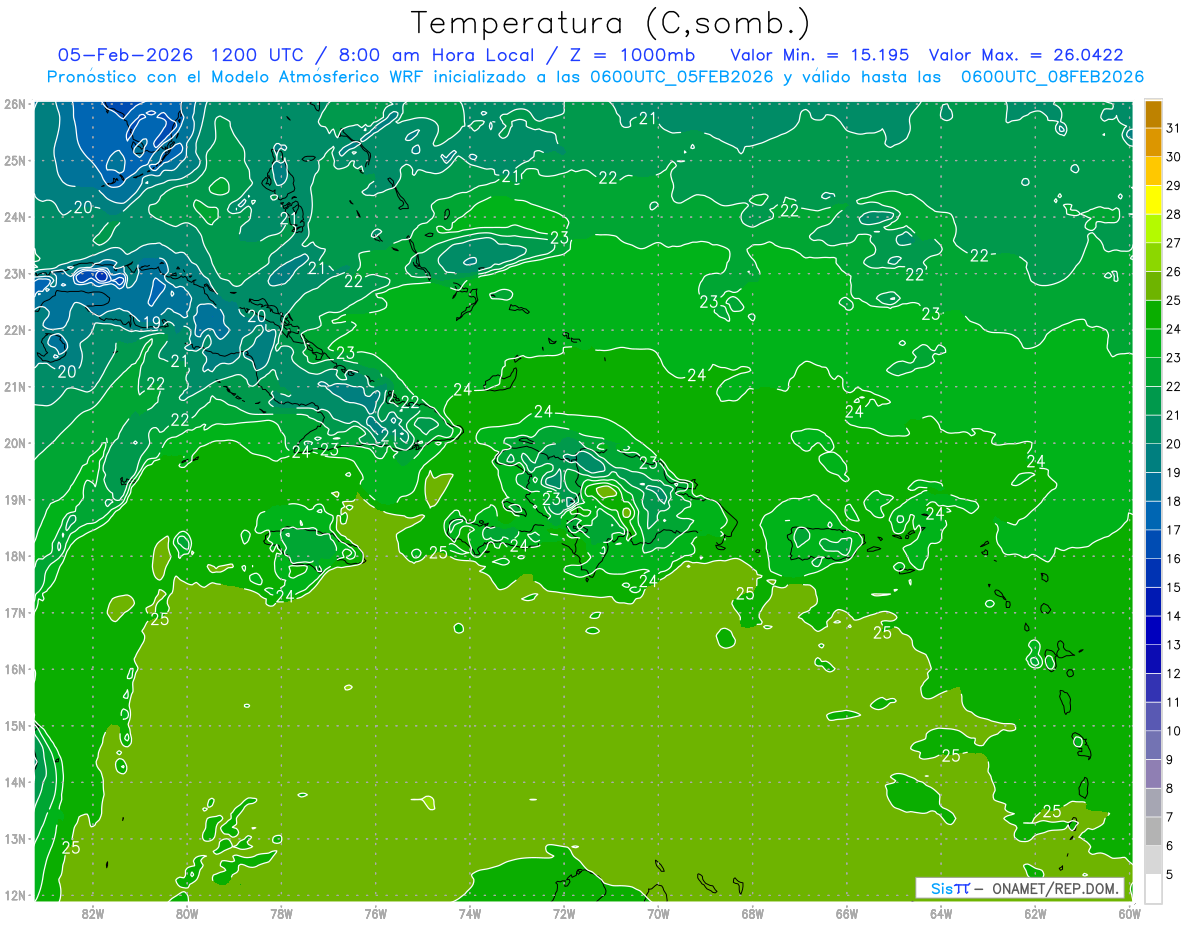This screenshot has width=1200, height=927.
Task: Click the '23N' latitude axis label
Action: [x=15, y=273]
